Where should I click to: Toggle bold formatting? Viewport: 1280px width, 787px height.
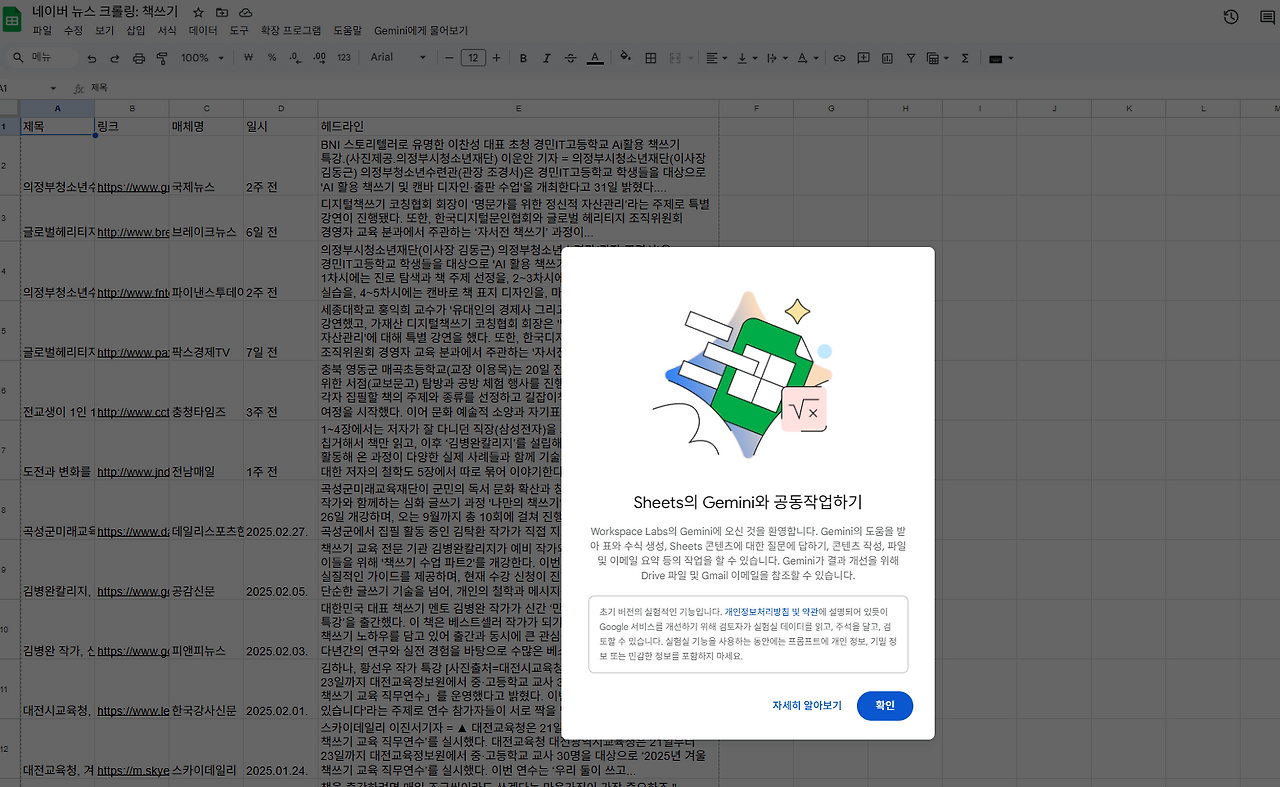tap(522, 58)
